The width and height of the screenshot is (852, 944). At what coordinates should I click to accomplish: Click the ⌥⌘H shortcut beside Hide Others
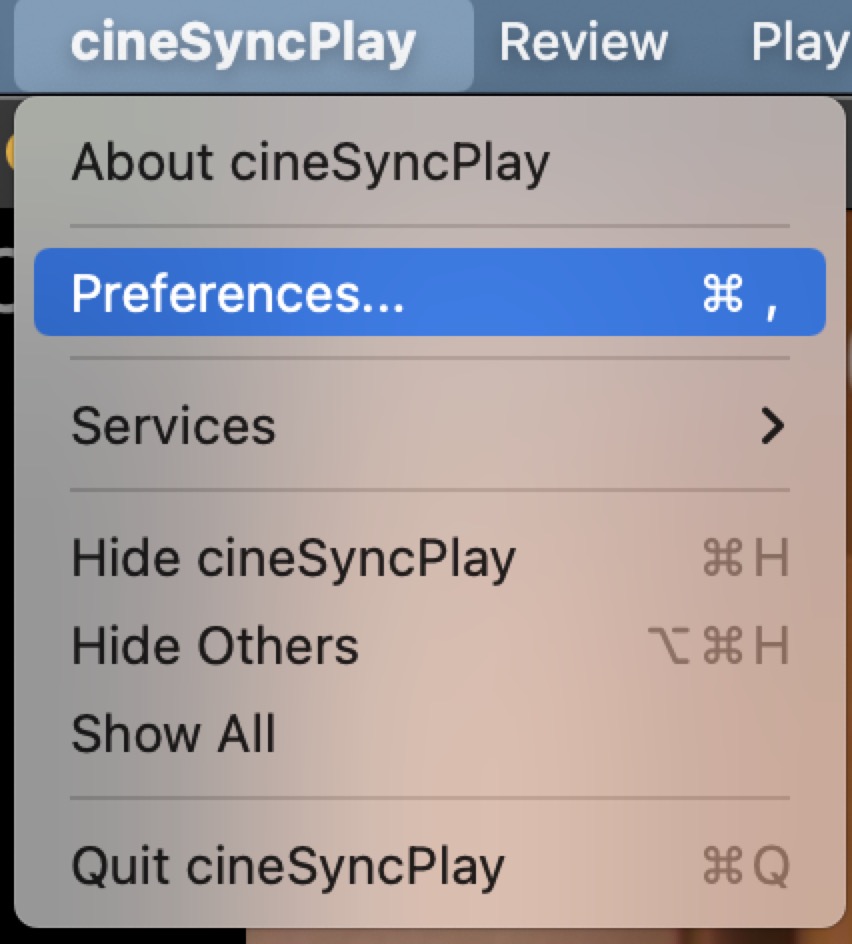[x=719, y=645]
